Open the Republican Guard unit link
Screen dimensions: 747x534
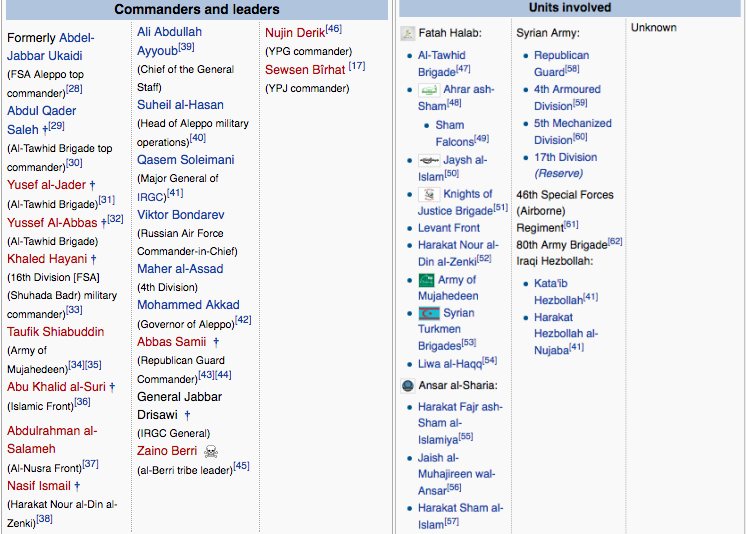[561, 64]
